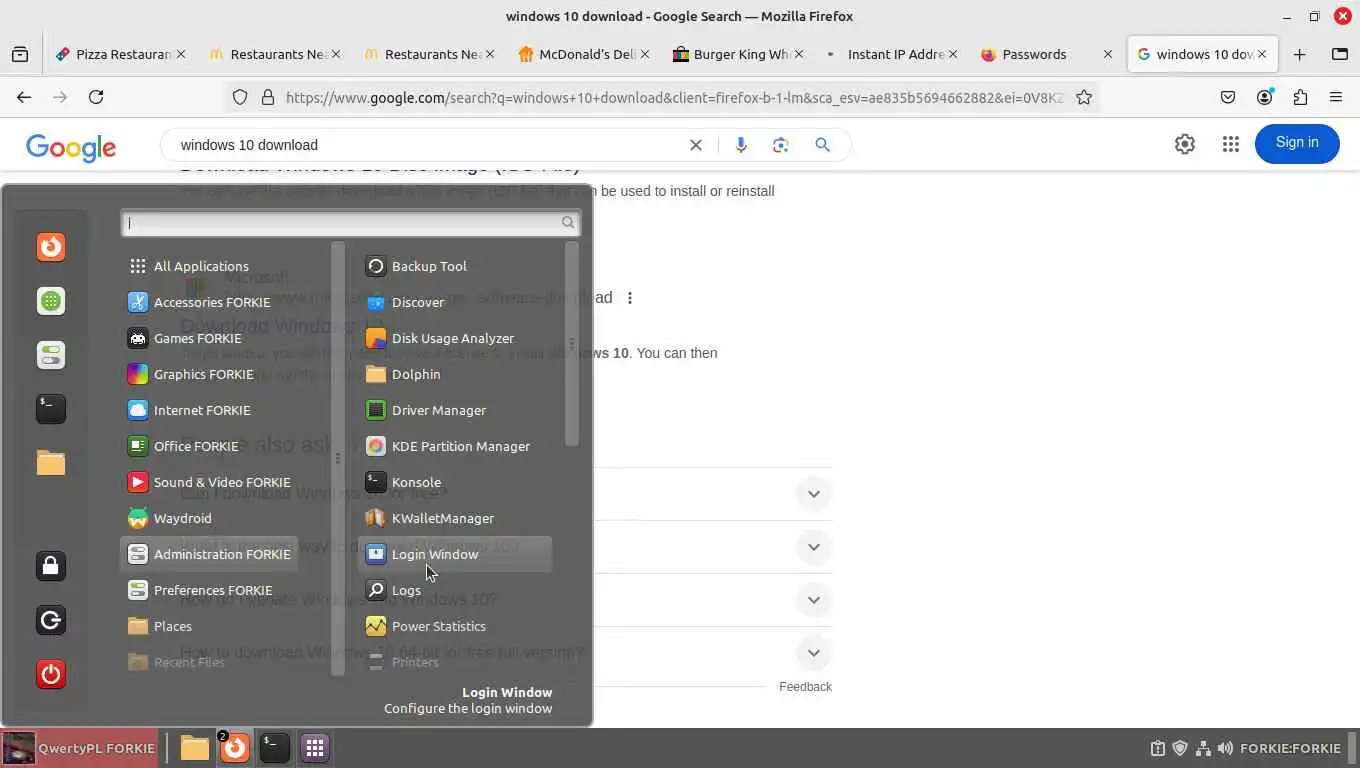
Task: Click the QwertyPL FORKIE menu button
Action: tap(80, 748)
